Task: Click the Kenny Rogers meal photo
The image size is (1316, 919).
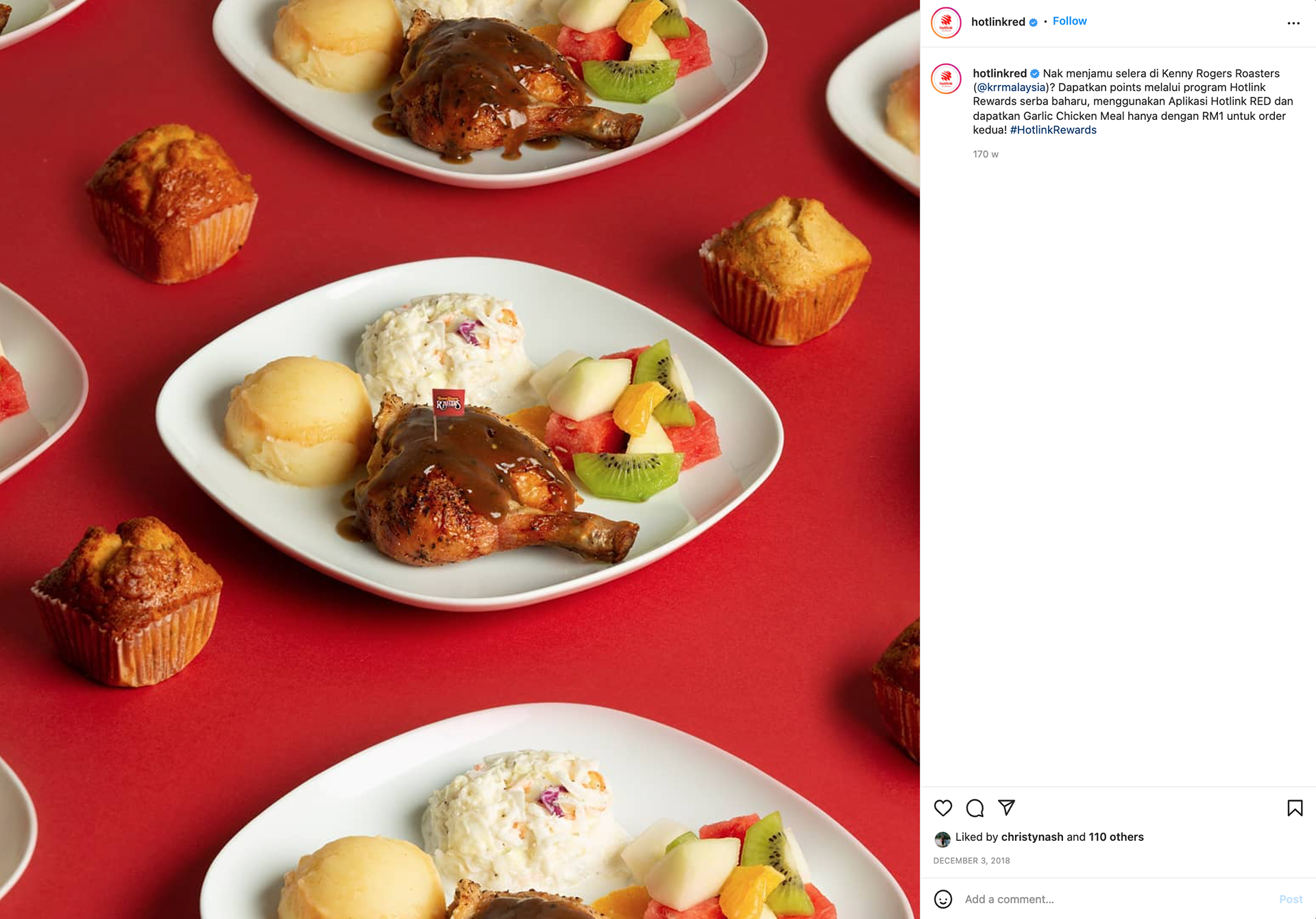Action: click(460, 459)
